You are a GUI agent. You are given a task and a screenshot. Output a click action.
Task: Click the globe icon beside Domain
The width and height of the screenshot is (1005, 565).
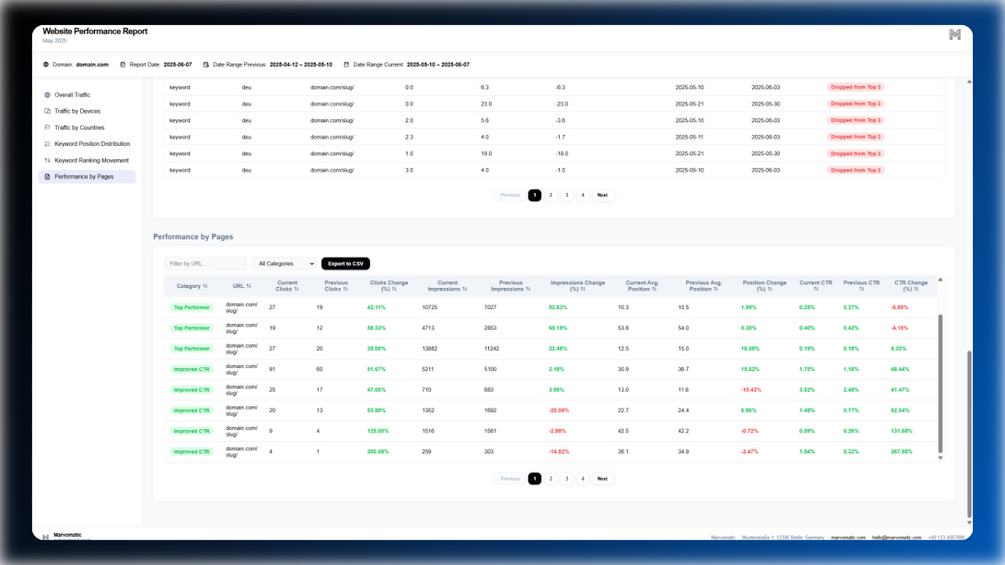[x=46, y=65]
